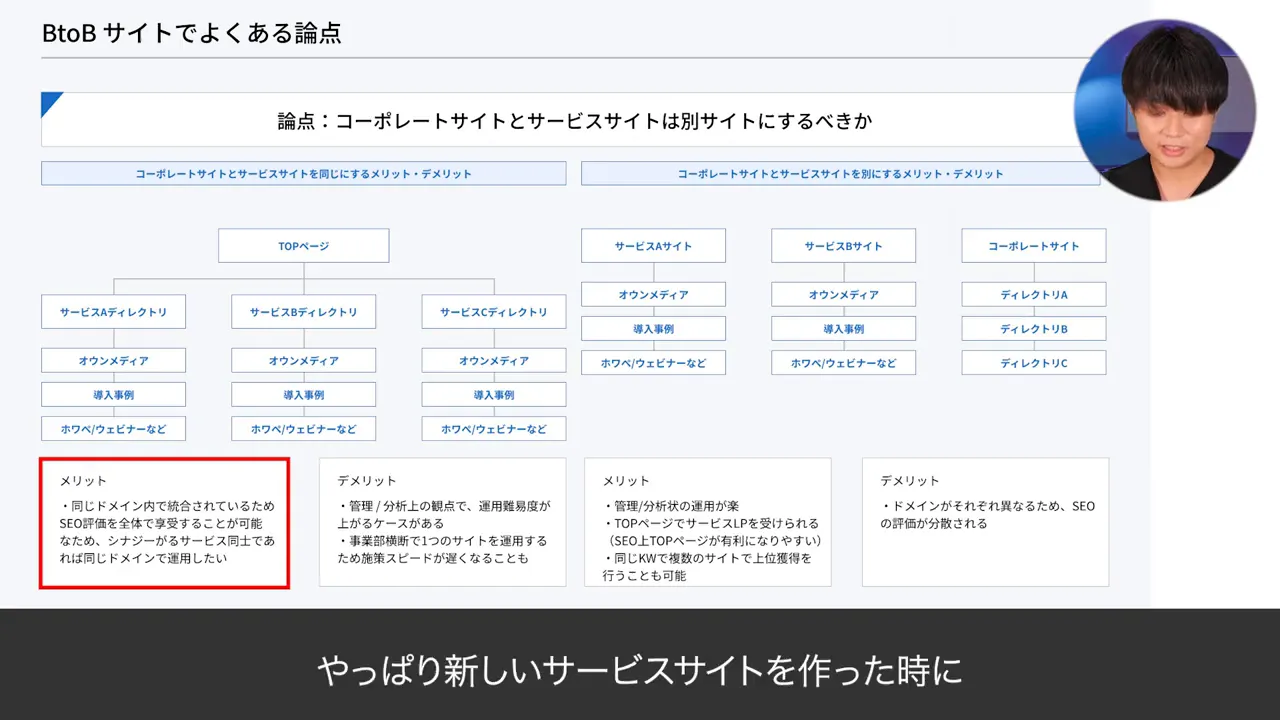Click the サービスAディレクトリ node
Viewport: 1280px width, 720px height.
pyautogui.click(x=112, y=312)
